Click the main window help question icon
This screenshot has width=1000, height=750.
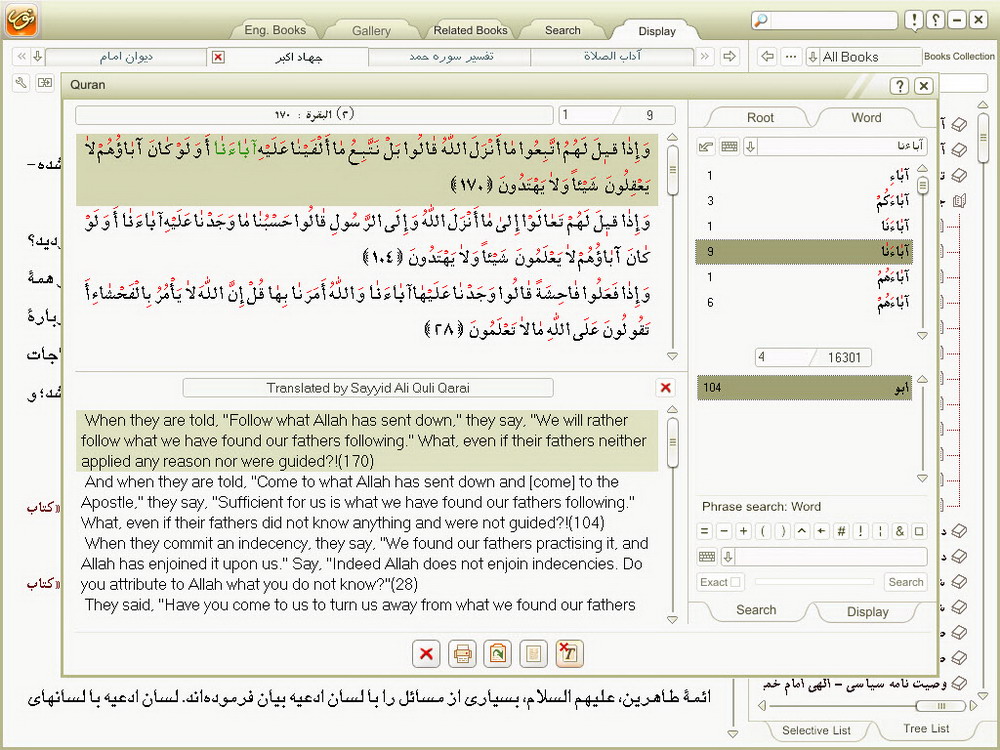[936, 20]
